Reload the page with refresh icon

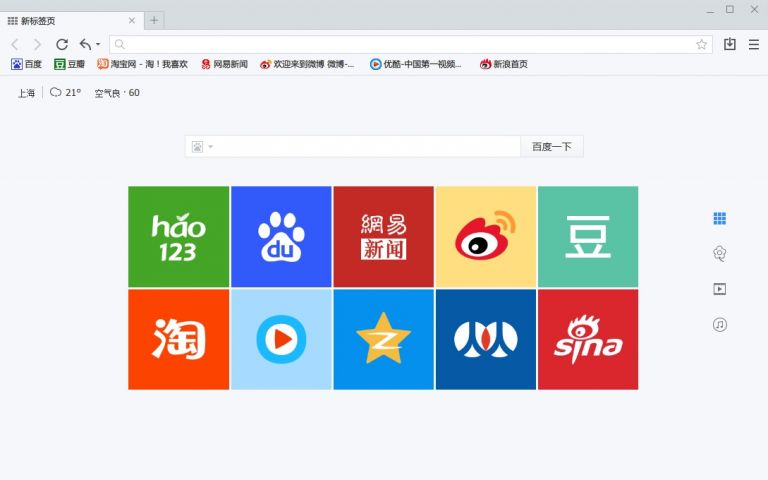(x=62, y=45)
